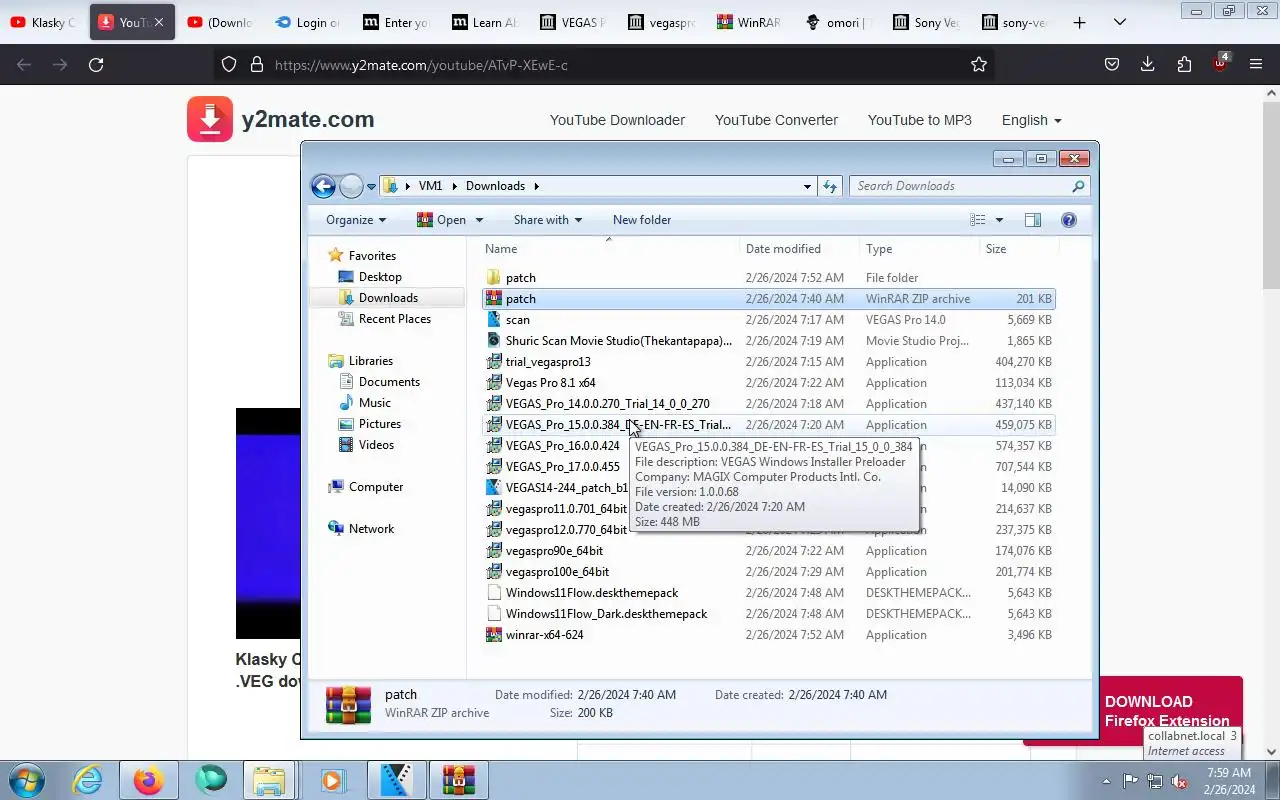
Task: Open the address bar history dropdown
Action: 807,186
